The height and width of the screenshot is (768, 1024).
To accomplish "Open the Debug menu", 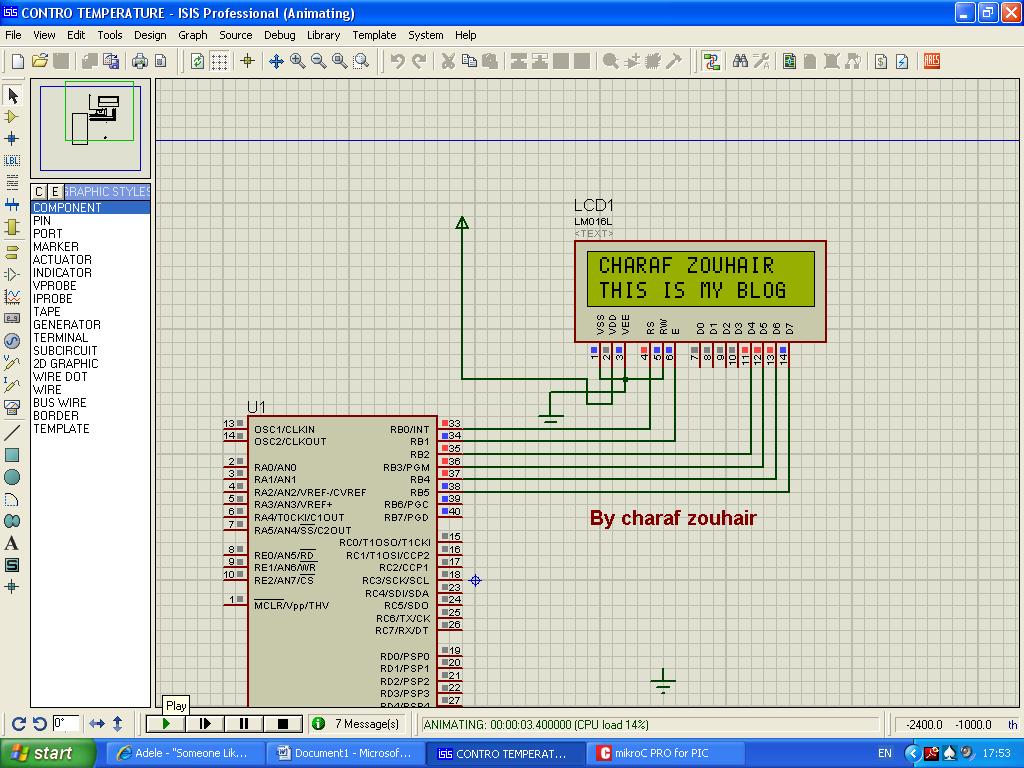I will pos(279,35).
